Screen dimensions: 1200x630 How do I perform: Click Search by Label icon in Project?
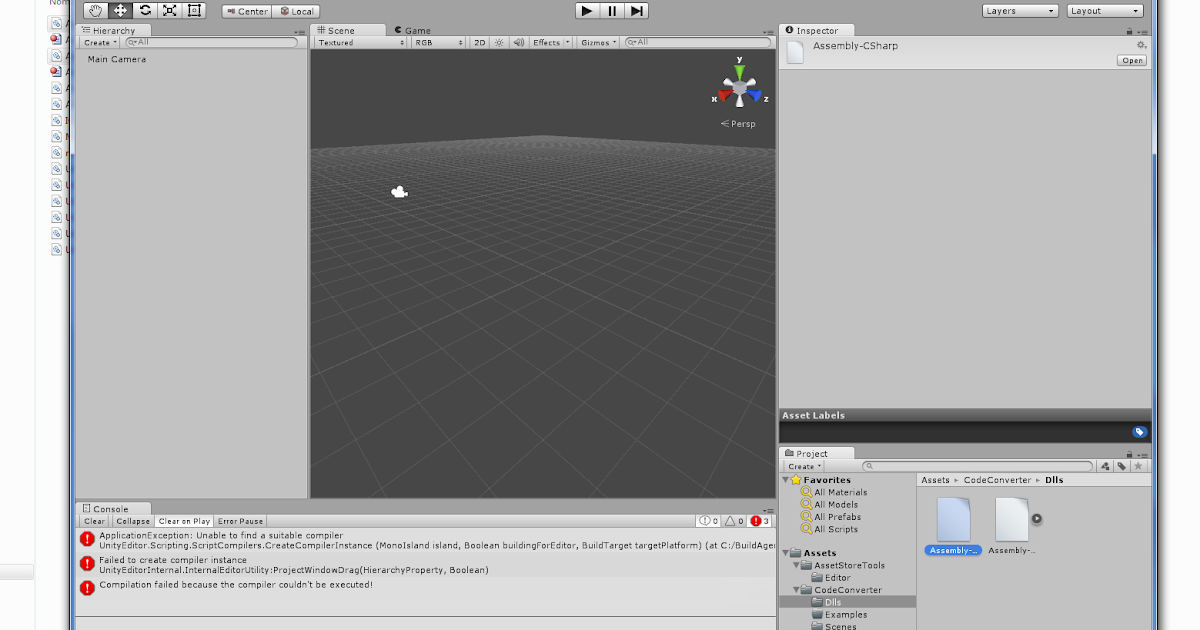pyautogui.click(x=1122, y=466)
